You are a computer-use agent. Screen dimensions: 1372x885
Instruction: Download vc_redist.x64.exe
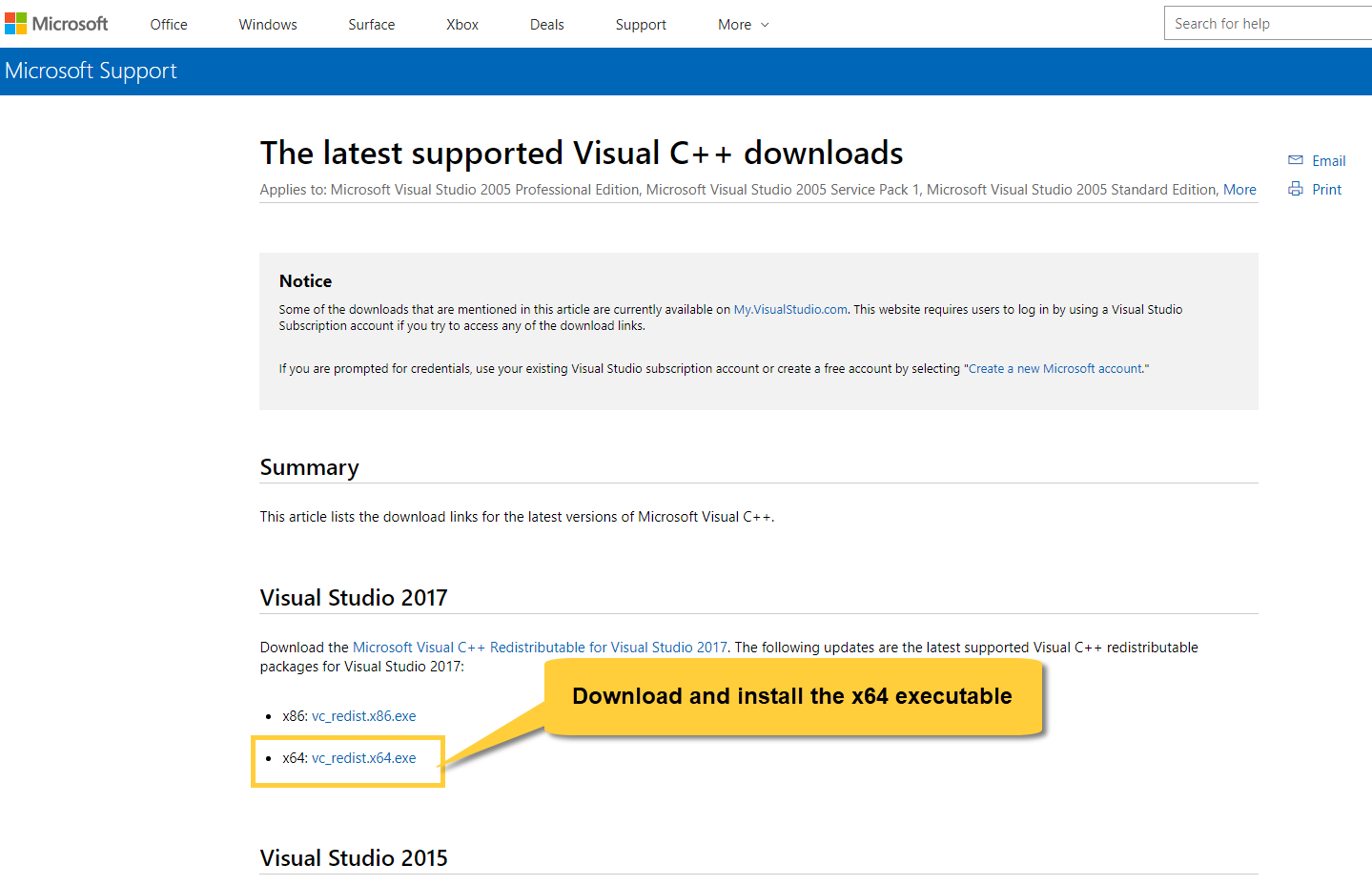pyautogui.click(x=364, y=758)
